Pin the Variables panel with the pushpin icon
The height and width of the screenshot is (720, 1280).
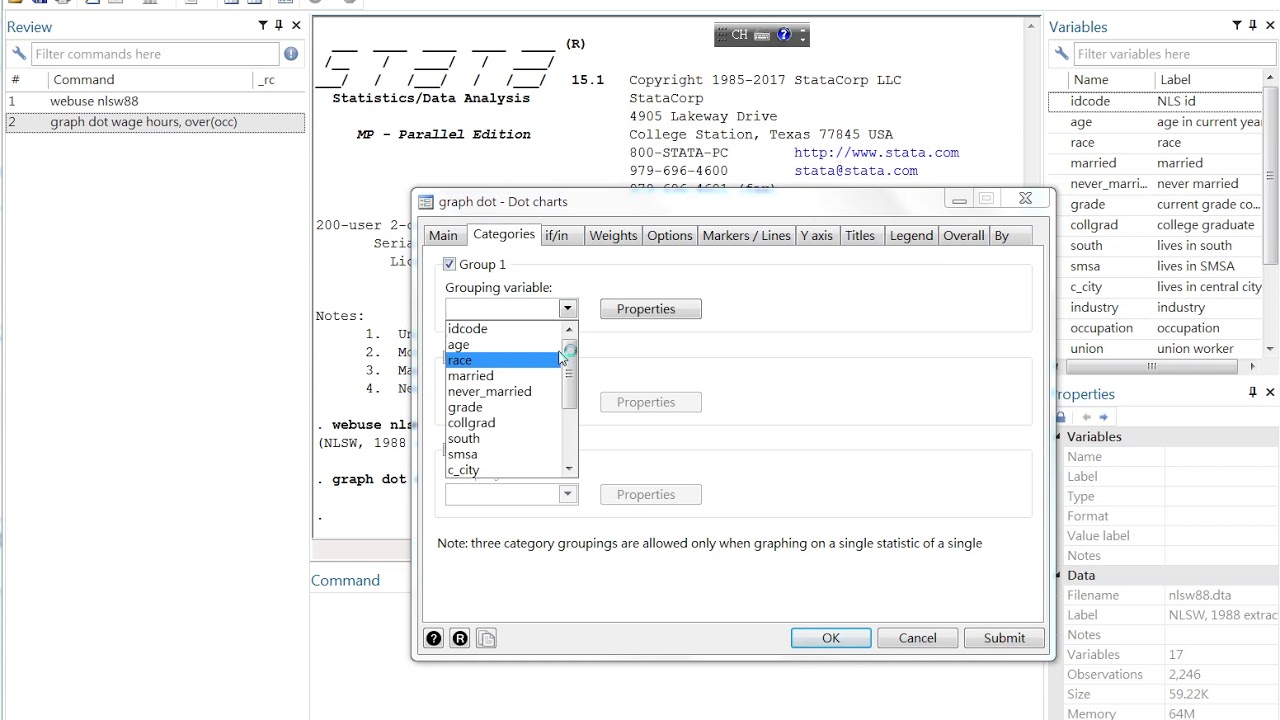click(1254, 26)
